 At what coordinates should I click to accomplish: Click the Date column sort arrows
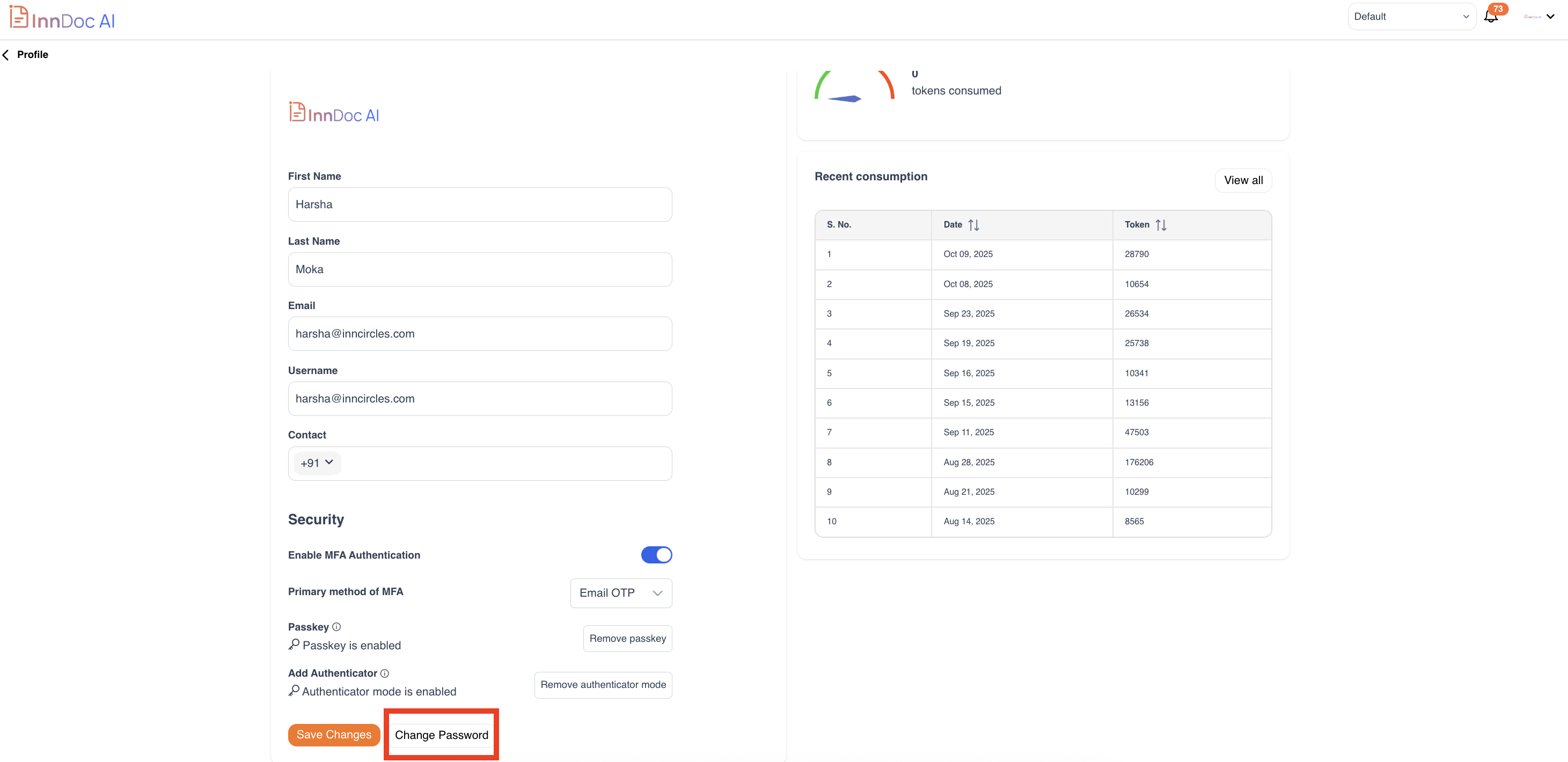point(973,225)
